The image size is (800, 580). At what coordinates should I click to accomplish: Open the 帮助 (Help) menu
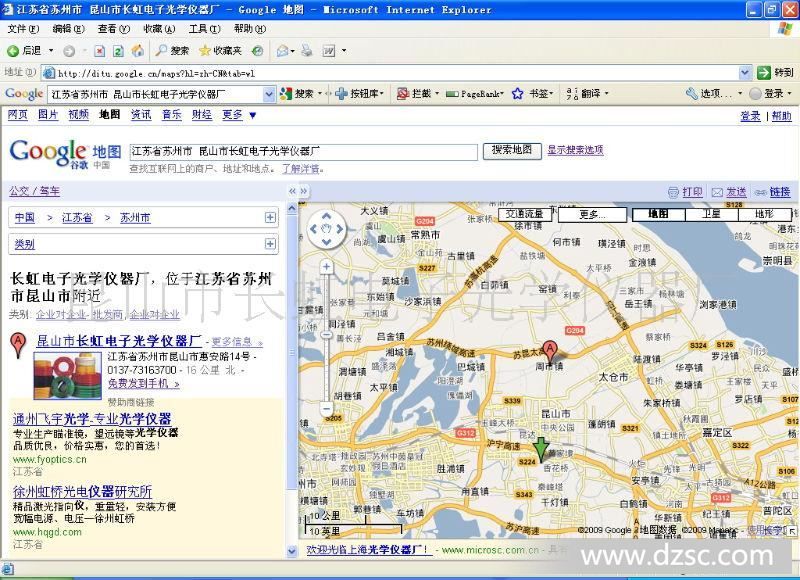(x=249, y=29)
